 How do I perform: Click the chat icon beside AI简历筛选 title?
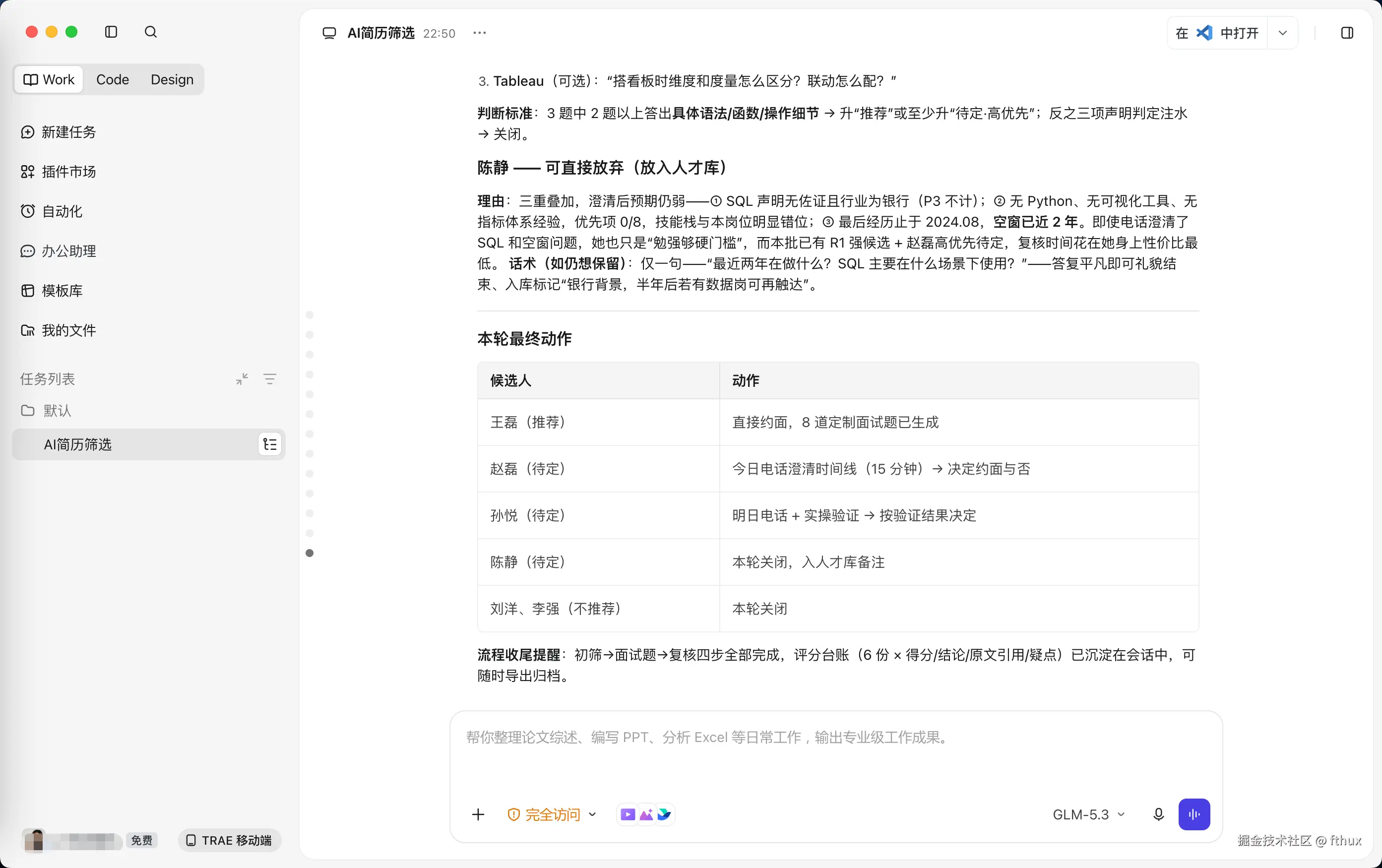[x=329, y=33]
